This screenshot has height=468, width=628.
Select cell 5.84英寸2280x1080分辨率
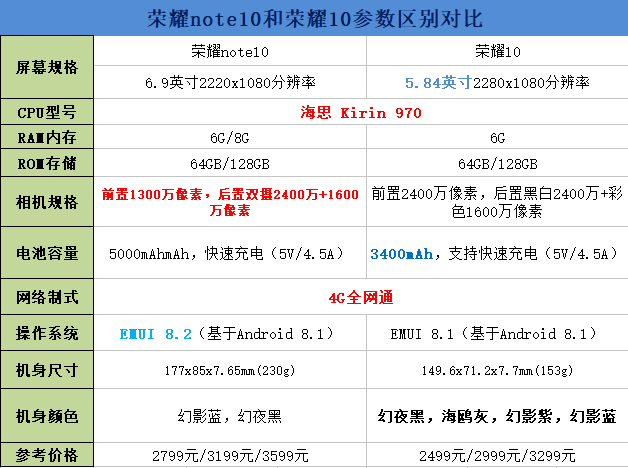point(497,82)
